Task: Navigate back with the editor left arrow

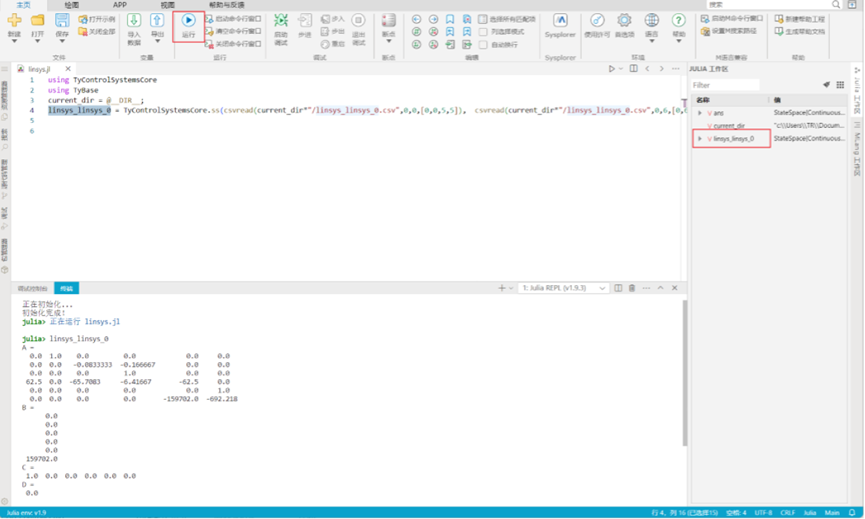Action: tap(647, 69)
